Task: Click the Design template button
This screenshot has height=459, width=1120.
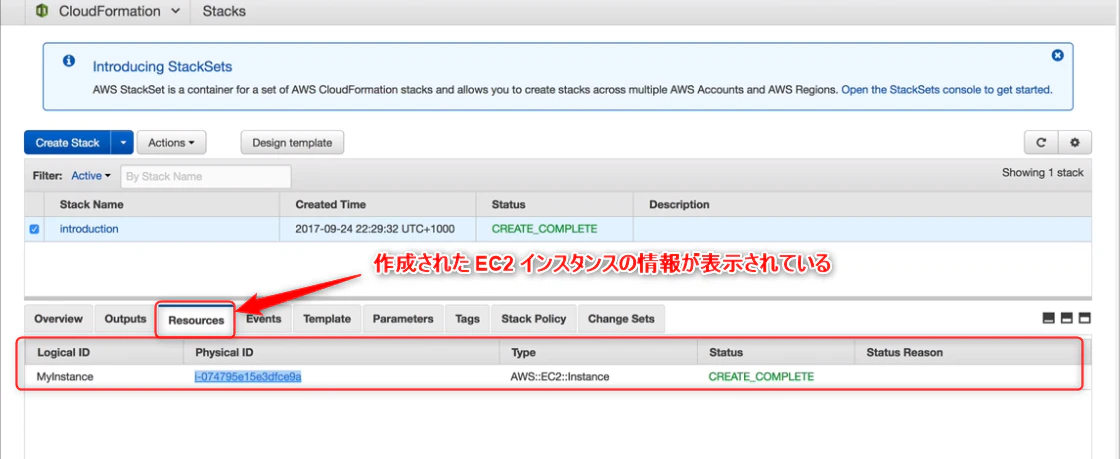Action: click(292, 143)
